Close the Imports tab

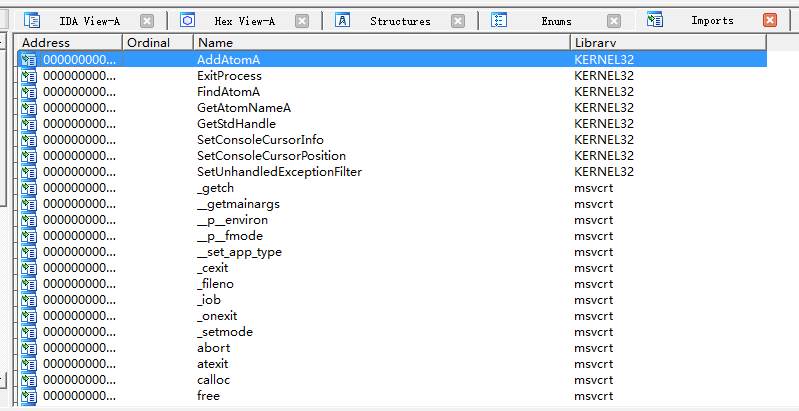[x=769, y=21]
